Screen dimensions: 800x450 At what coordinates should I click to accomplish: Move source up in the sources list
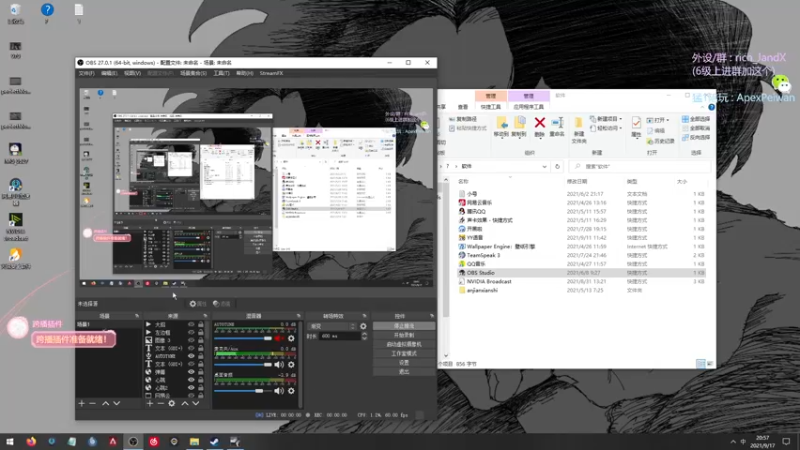[185, 404]
